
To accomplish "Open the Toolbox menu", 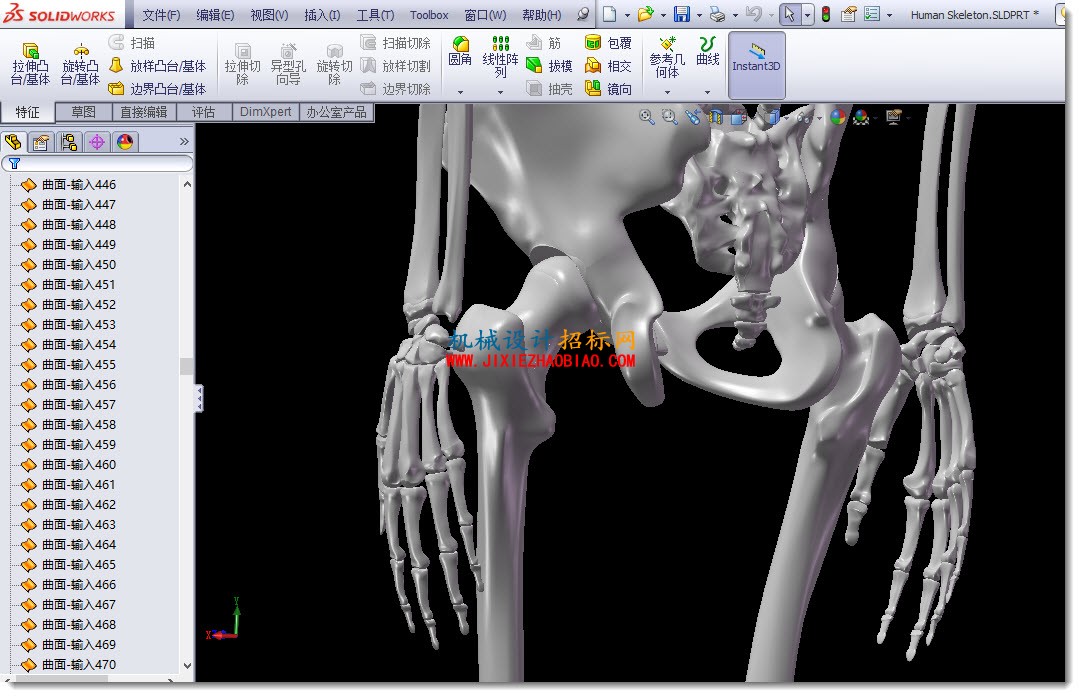I will (429, 14).
